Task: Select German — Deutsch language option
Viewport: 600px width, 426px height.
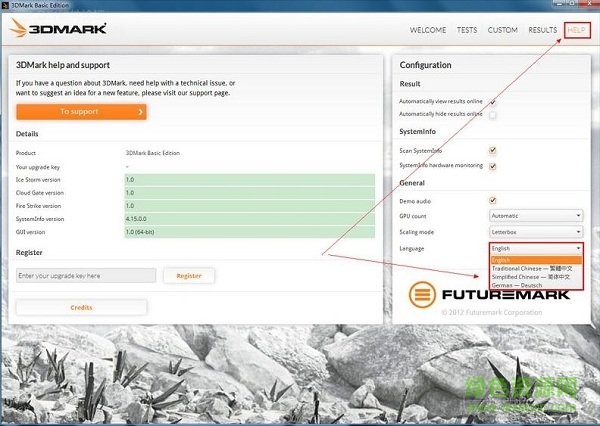Action: [x=536, y=285]
